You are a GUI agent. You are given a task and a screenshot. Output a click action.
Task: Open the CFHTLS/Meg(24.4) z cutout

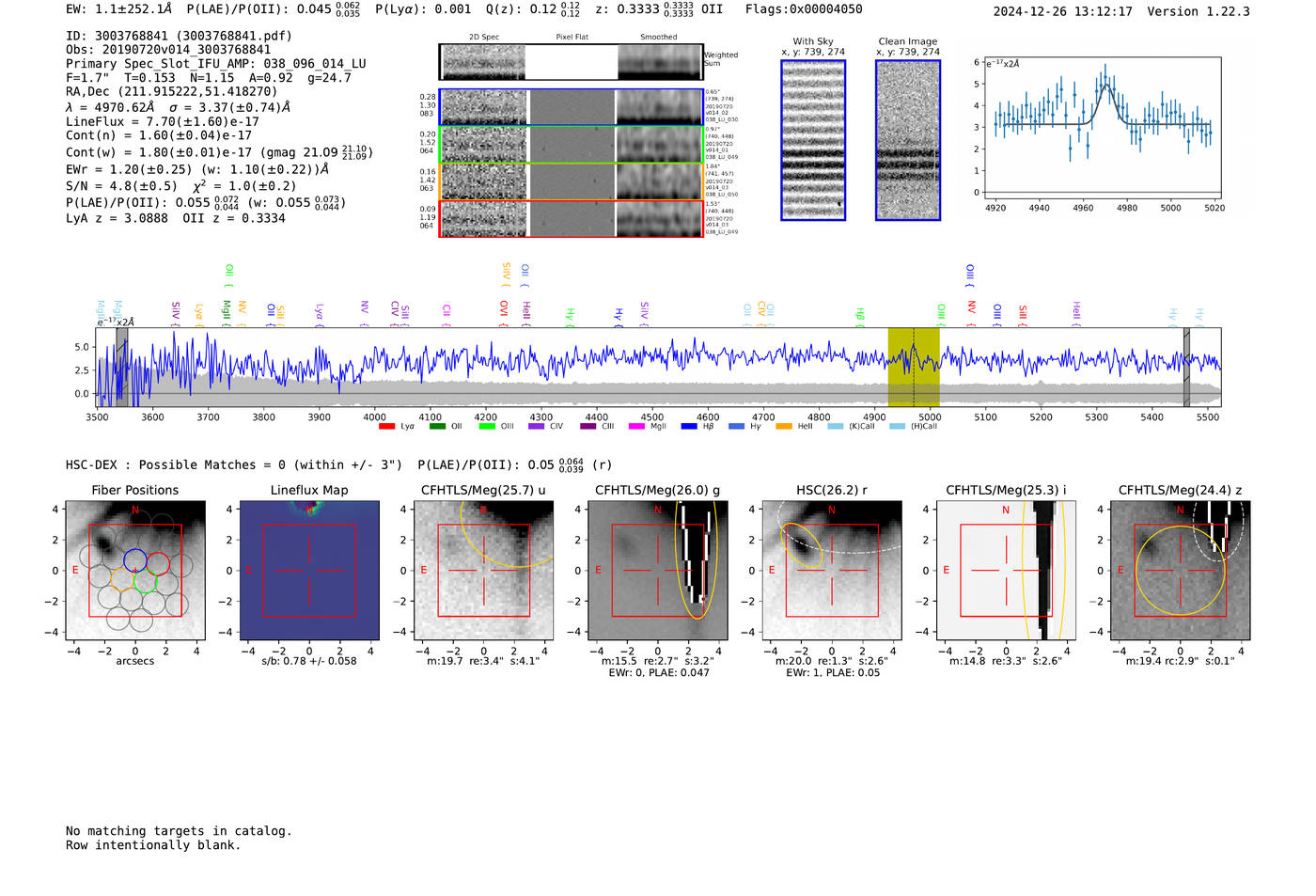(x=1180, y=570)
